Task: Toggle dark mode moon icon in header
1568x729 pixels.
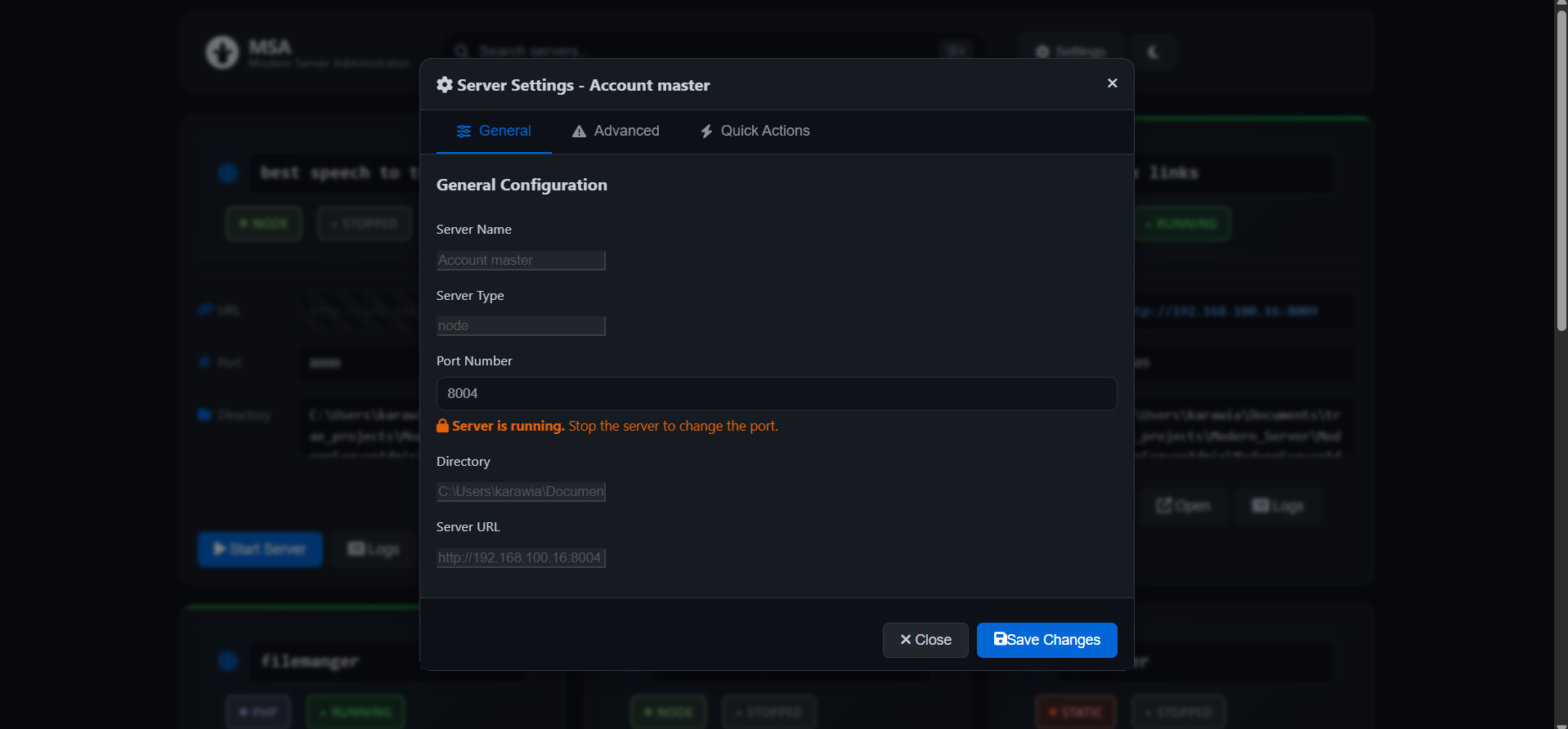Action: (1154, 51)
